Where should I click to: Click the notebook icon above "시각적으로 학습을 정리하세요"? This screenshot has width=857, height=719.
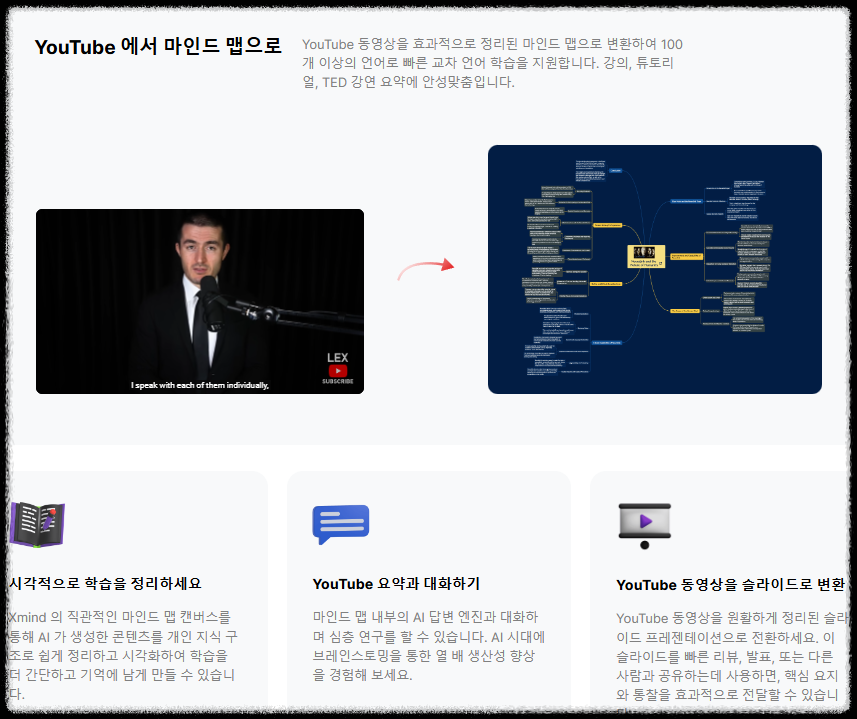pyautogui.click(x=37, y=524)
